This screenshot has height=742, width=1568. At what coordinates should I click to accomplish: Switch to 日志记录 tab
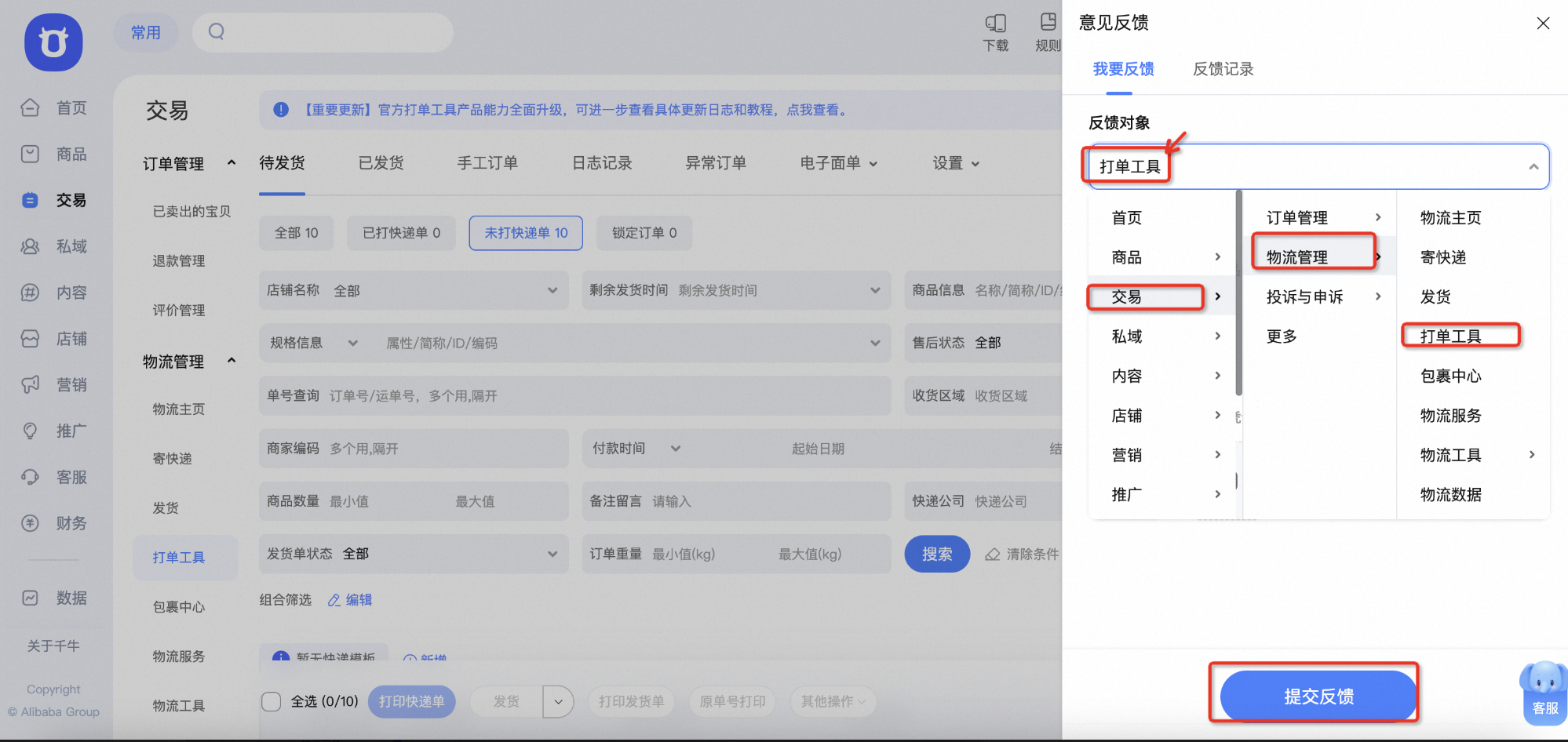click(x=602, y=163)
